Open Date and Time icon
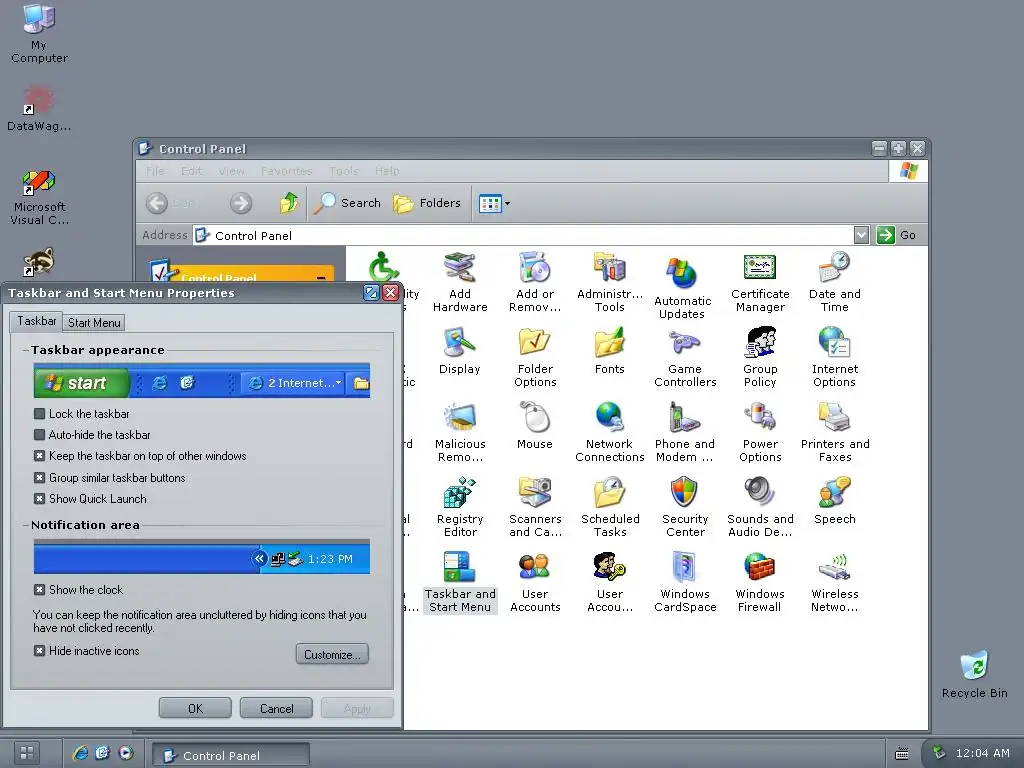The image size is (1024, 768). pyautogui.click(x=835, y=282)
